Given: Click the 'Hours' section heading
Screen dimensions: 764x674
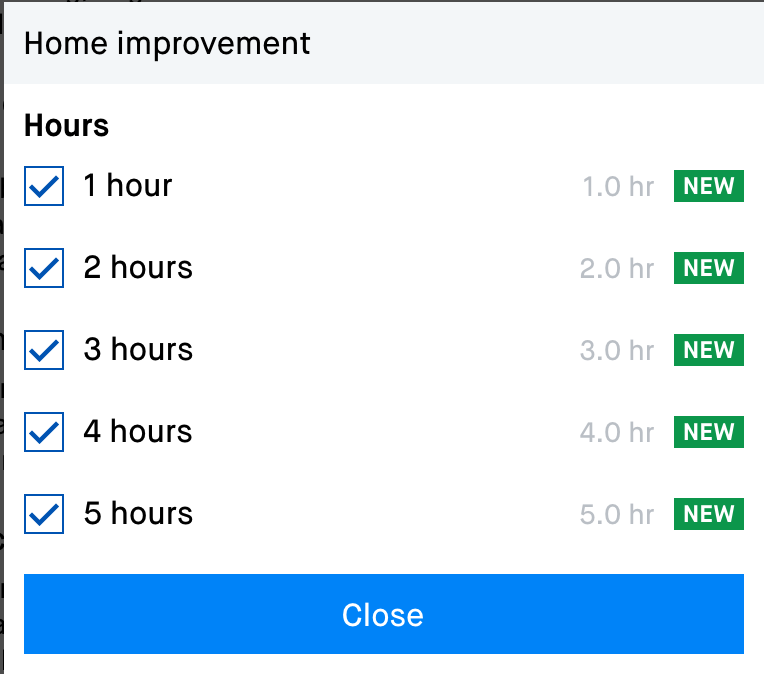Looking at the screenshot, I should coord(66,126).
